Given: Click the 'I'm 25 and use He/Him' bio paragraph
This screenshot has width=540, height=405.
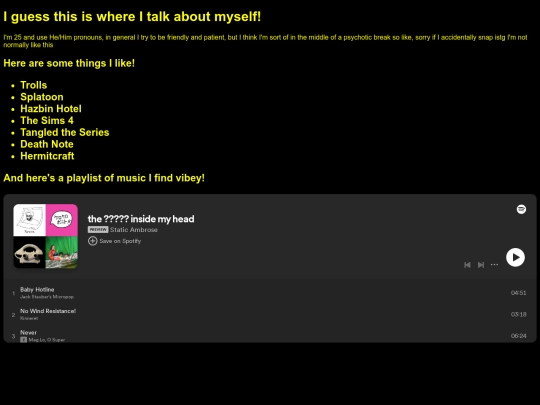Looking at the screenshot, I should 265,41.
